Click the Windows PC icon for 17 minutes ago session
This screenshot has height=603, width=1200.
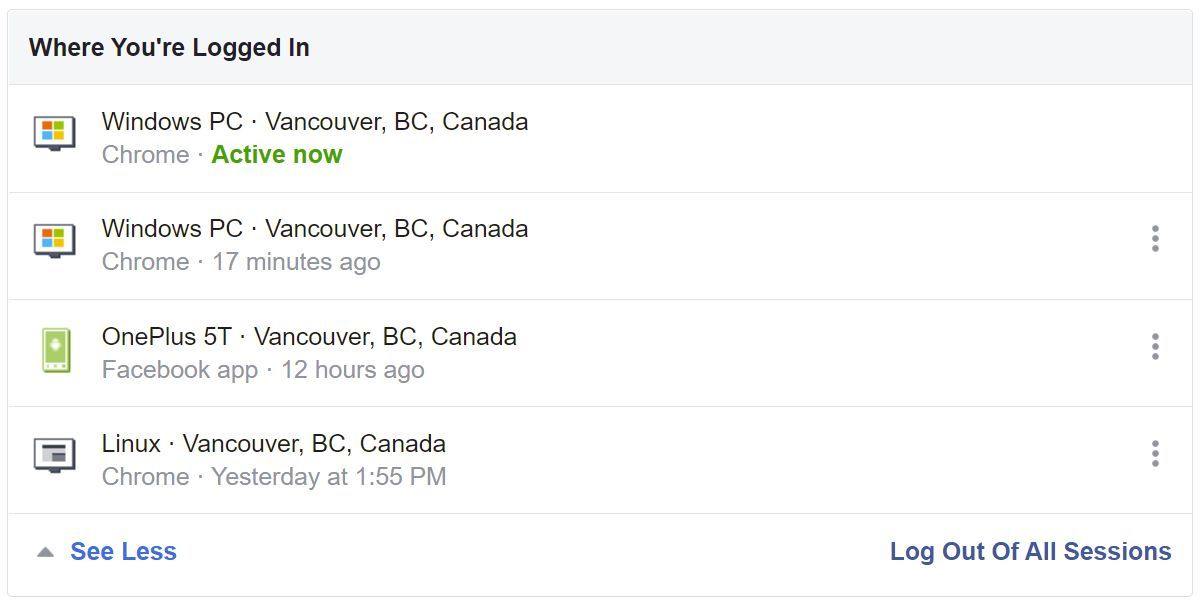(x=54, y=240)
